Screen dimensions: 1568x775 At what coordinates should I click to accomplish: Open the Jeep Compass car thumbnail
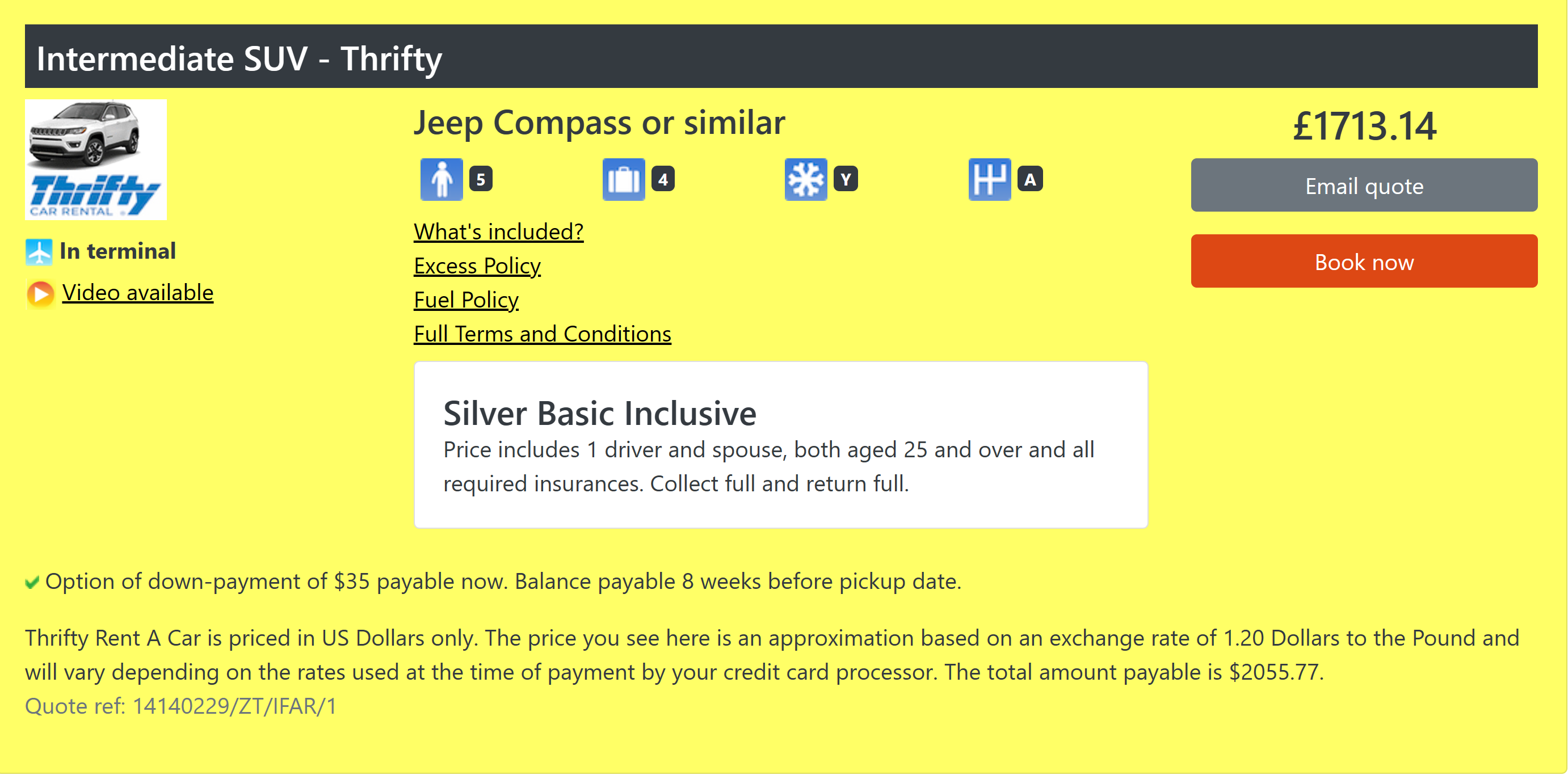coord(85,133)
